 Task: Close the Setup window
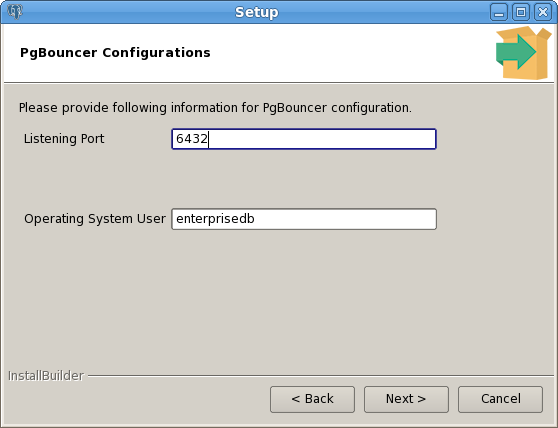(543, 12)
